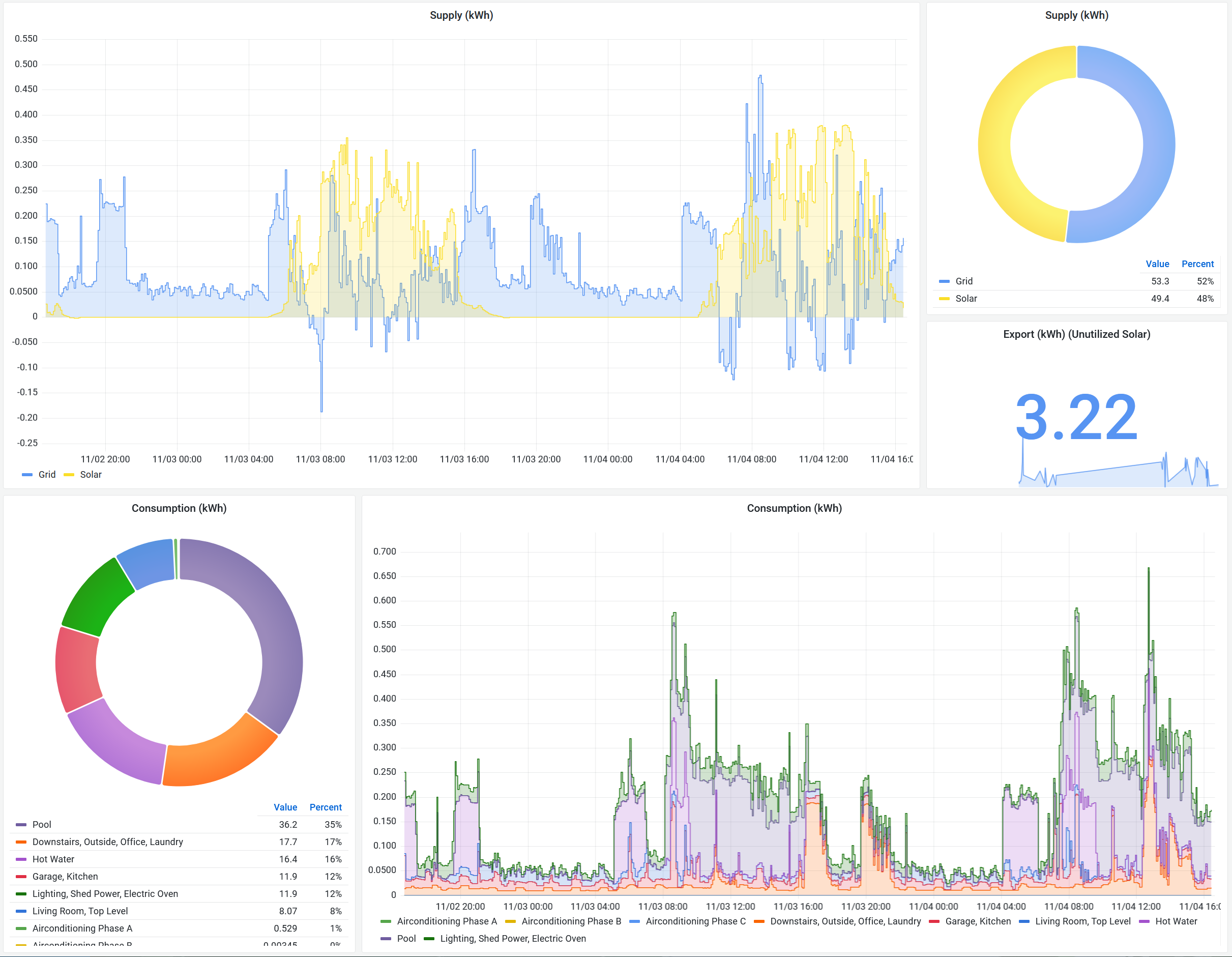1232x957 pixels.
Task: Click Living Room, Top Level chart legend entry
Action: click(1082, 921)
